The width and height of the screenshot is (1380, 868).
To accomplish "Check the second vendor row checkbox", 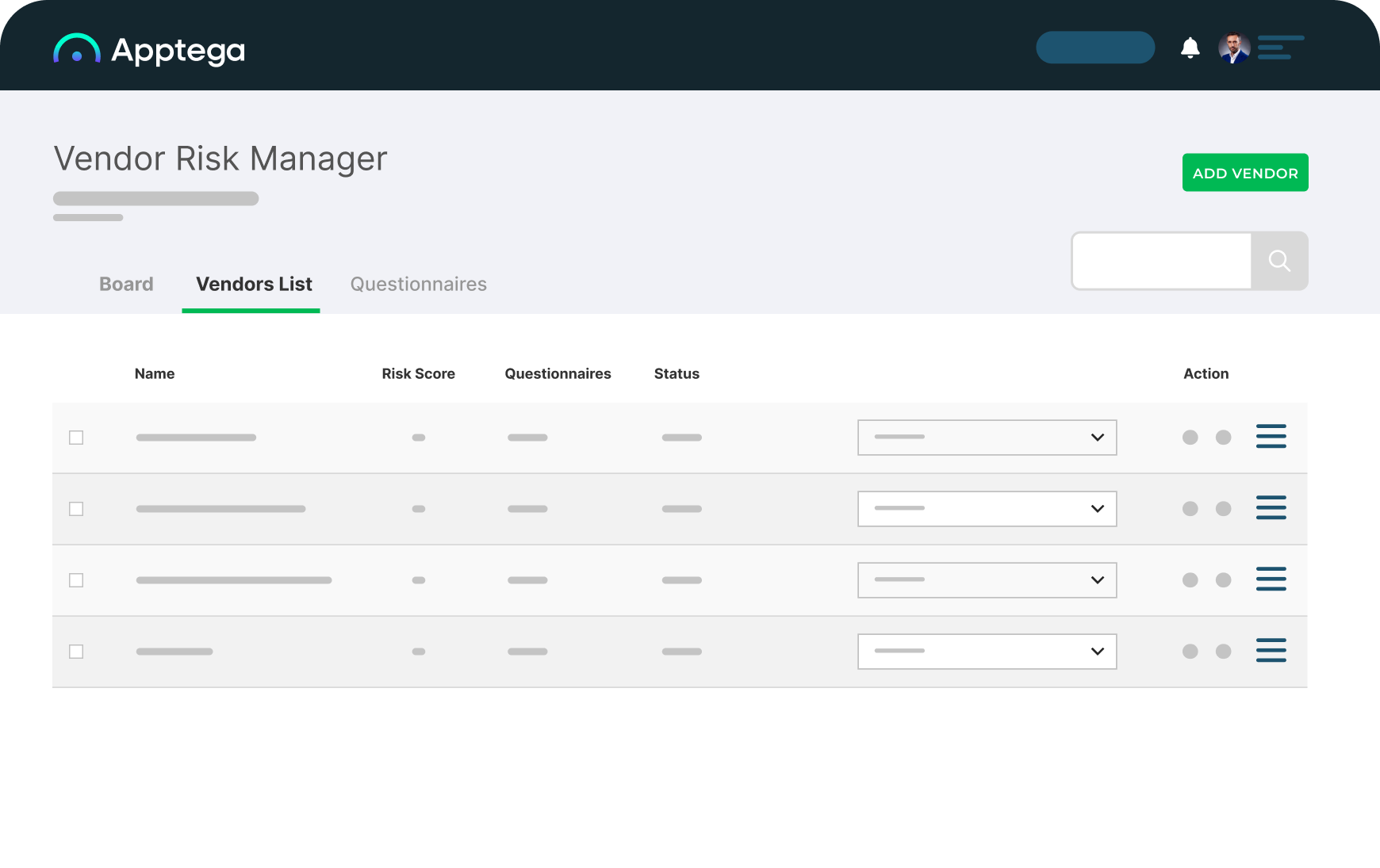I will click(76, 509).
